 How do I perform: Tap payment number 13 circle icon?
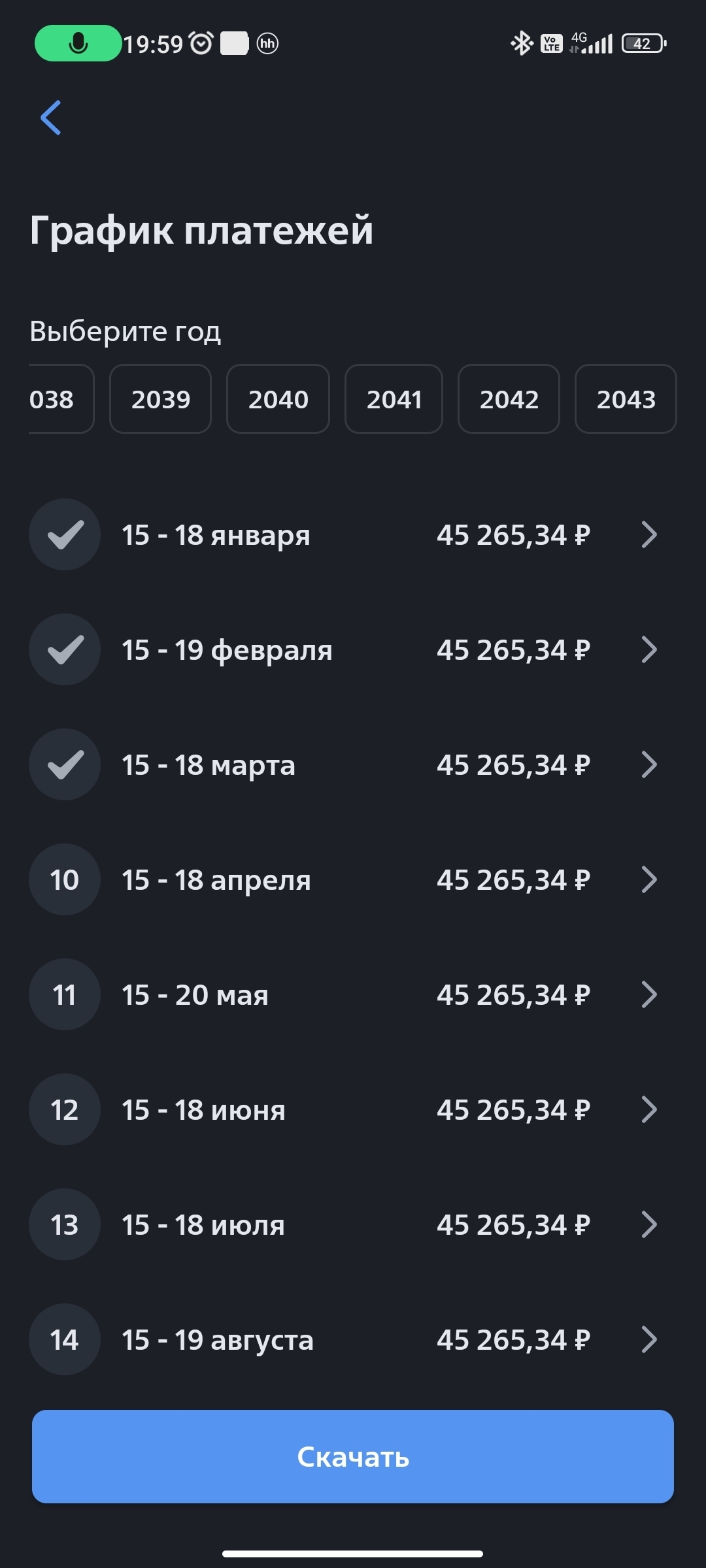coord(64,1224)
